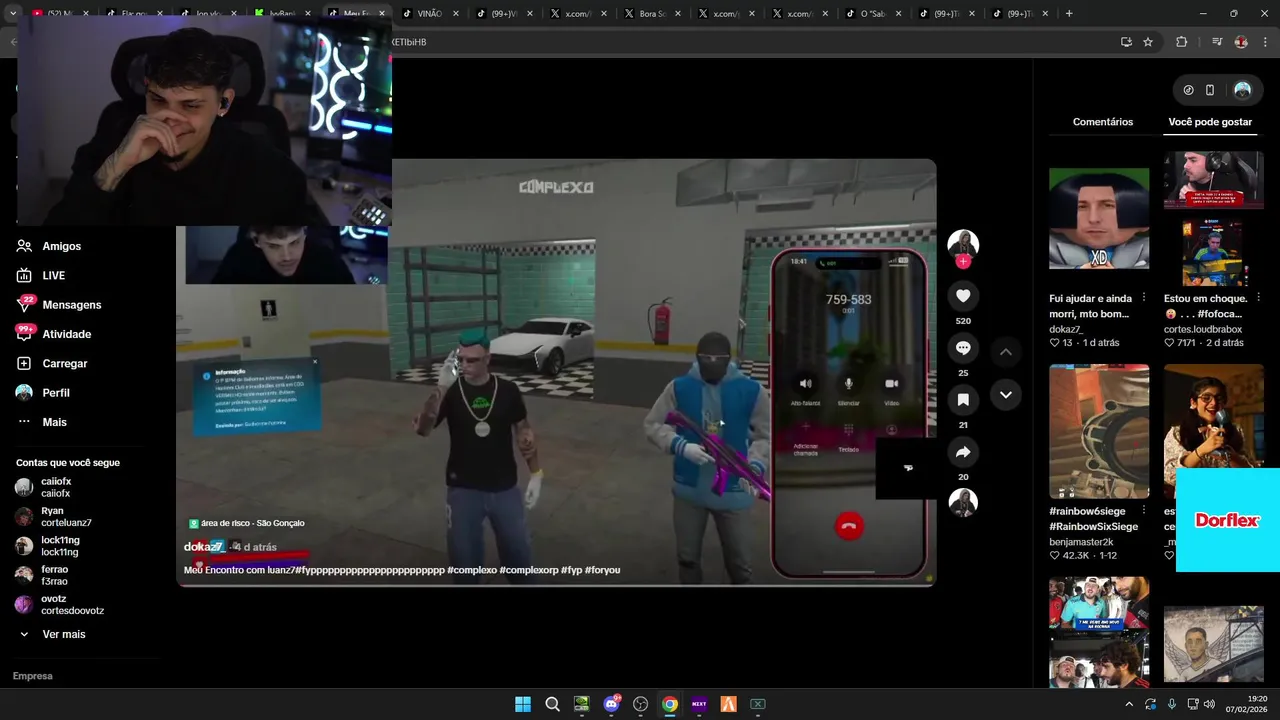Open the tab search dropdown in Chrome
The width and height of the screenshot is (1280, 720).
point(13,14)
